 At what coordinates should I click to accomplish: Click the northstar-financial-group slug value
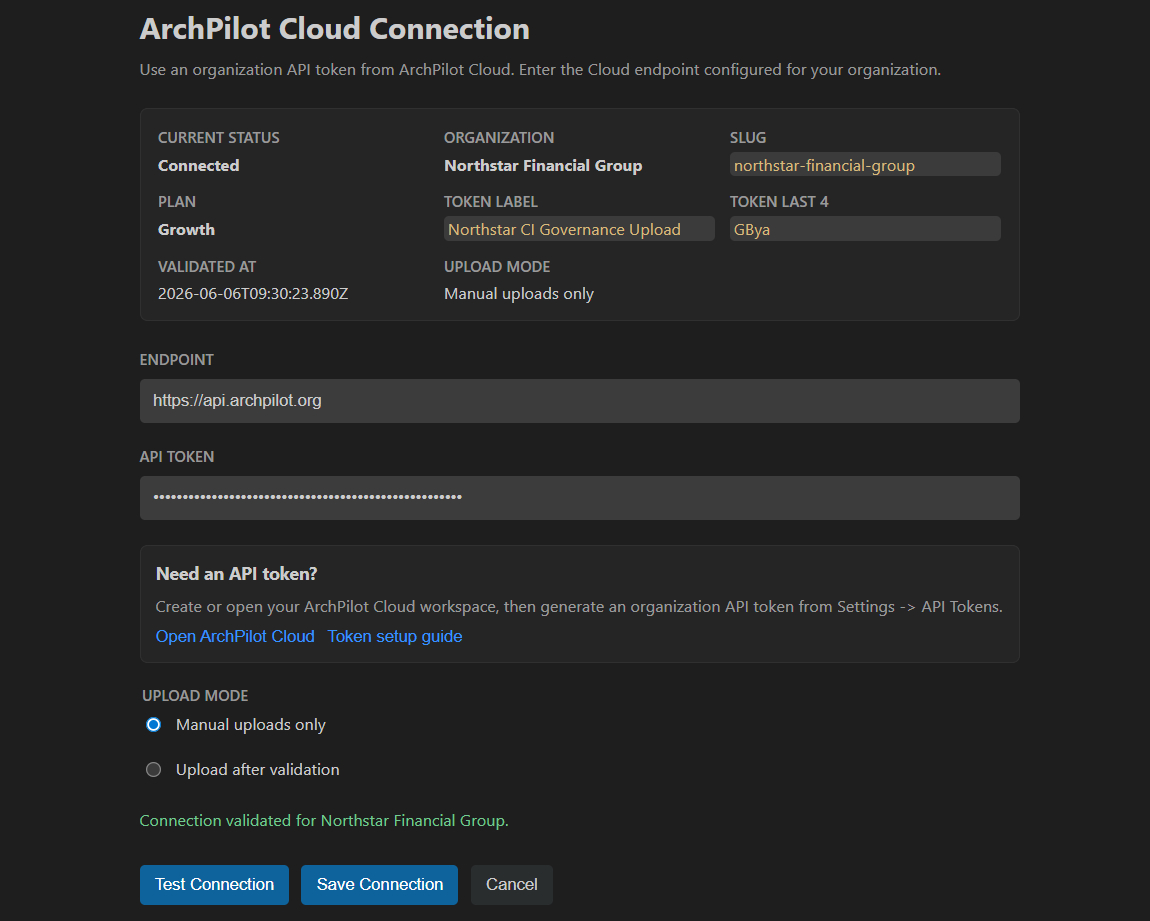(865, 165)
